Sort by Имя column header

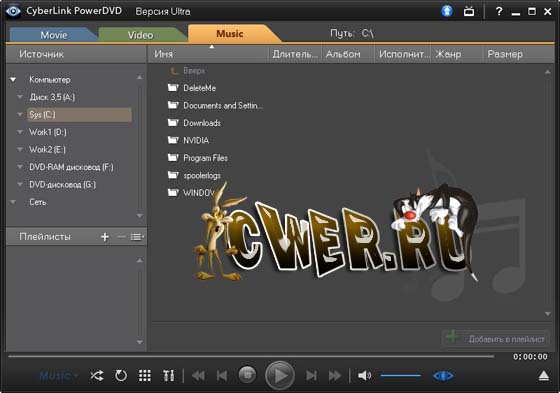208,54
